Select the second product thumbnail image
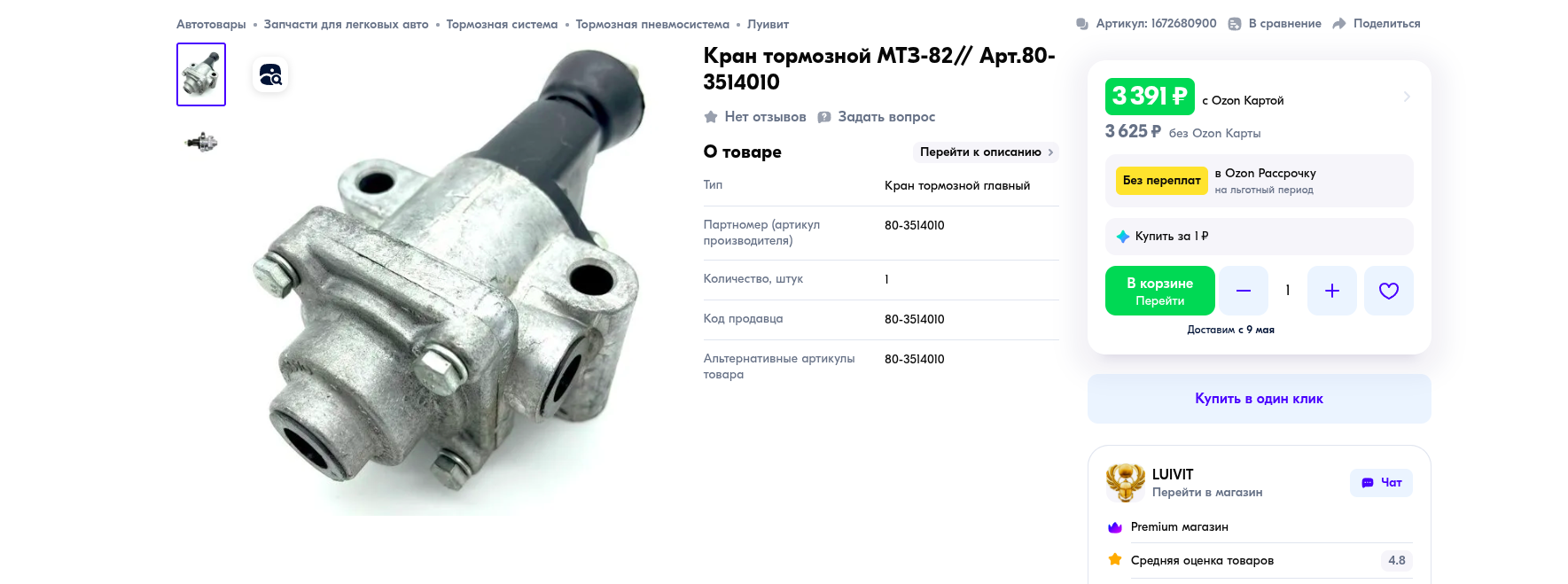 pos(201,142)
